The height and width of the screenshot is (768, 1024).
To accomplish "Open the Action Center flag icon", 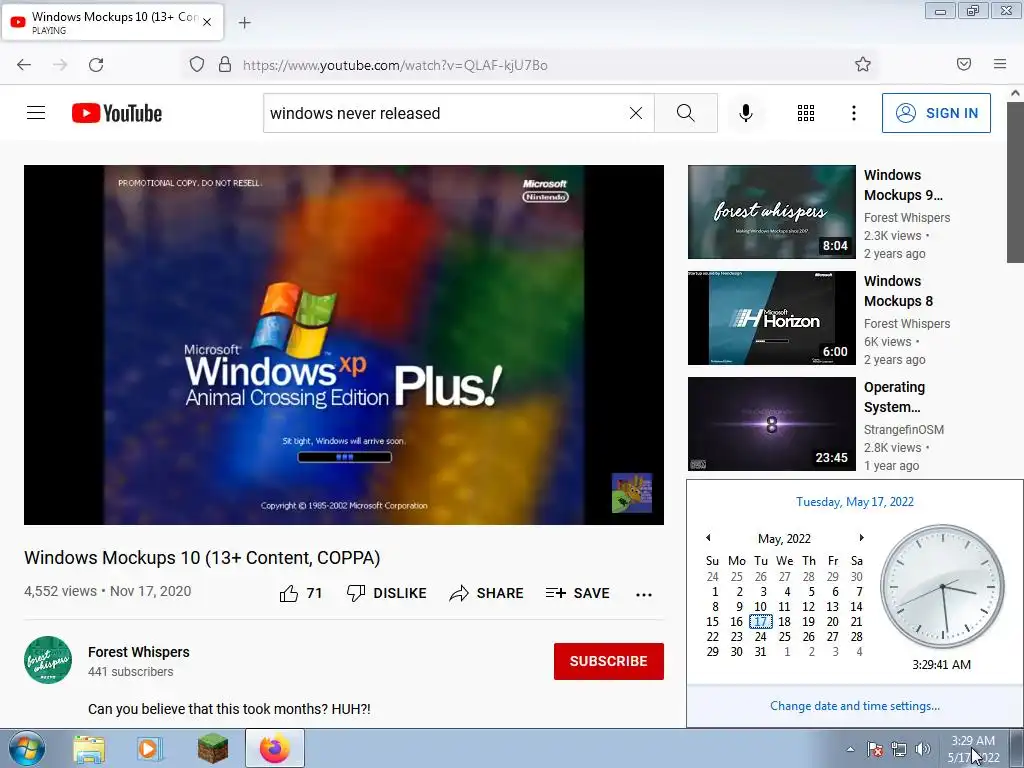I will [875, 749].
